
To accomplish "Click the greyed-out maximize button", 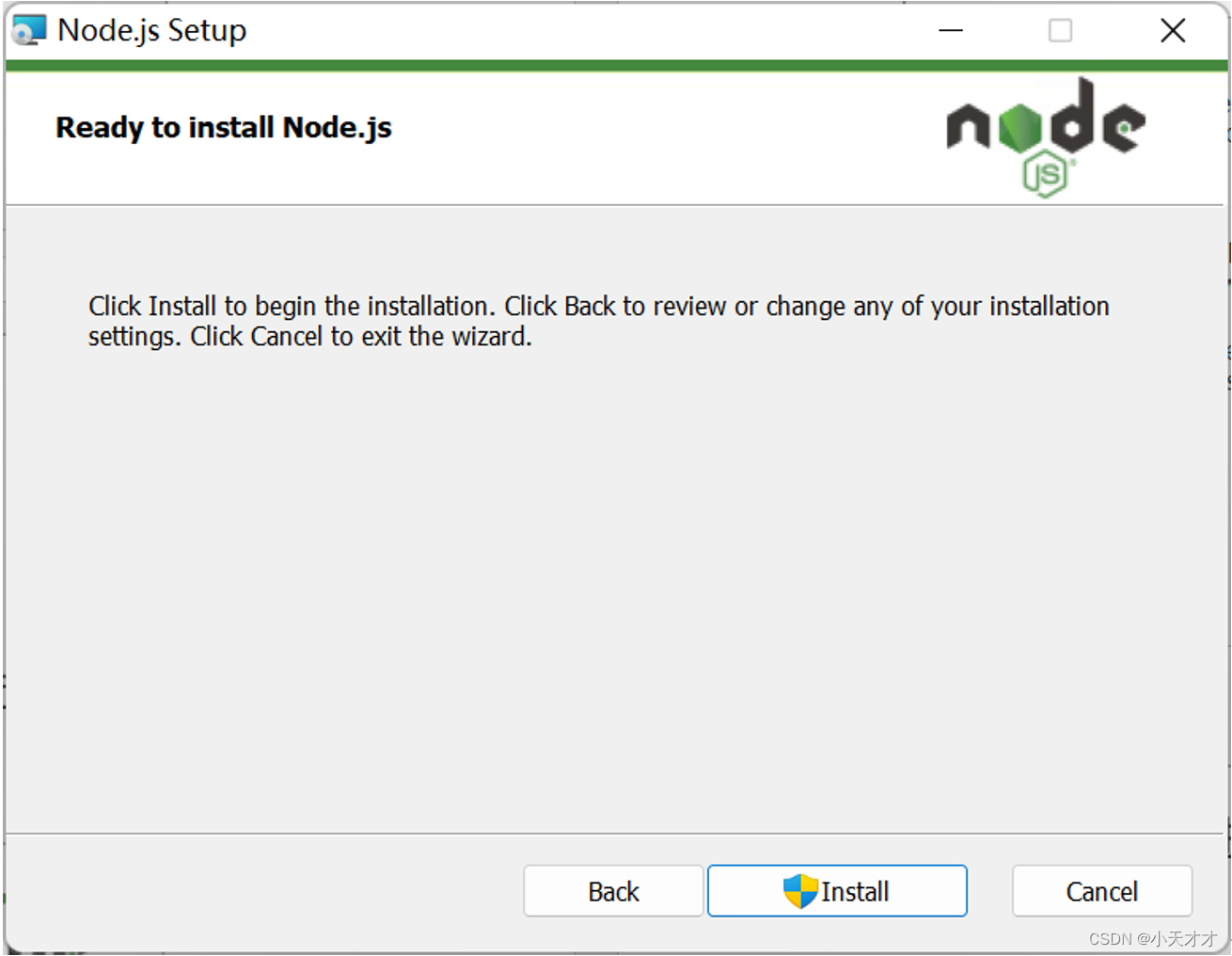I will 1060,30.
